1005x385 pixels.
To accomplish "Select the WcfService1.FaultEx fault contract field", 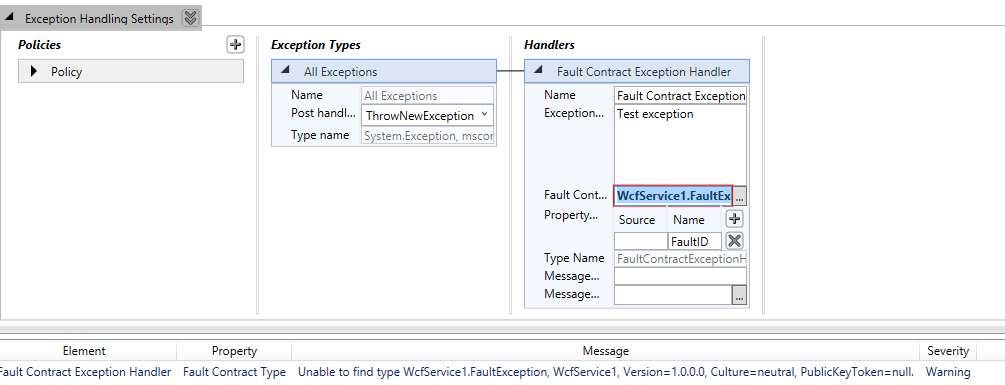I will [672, 196].
